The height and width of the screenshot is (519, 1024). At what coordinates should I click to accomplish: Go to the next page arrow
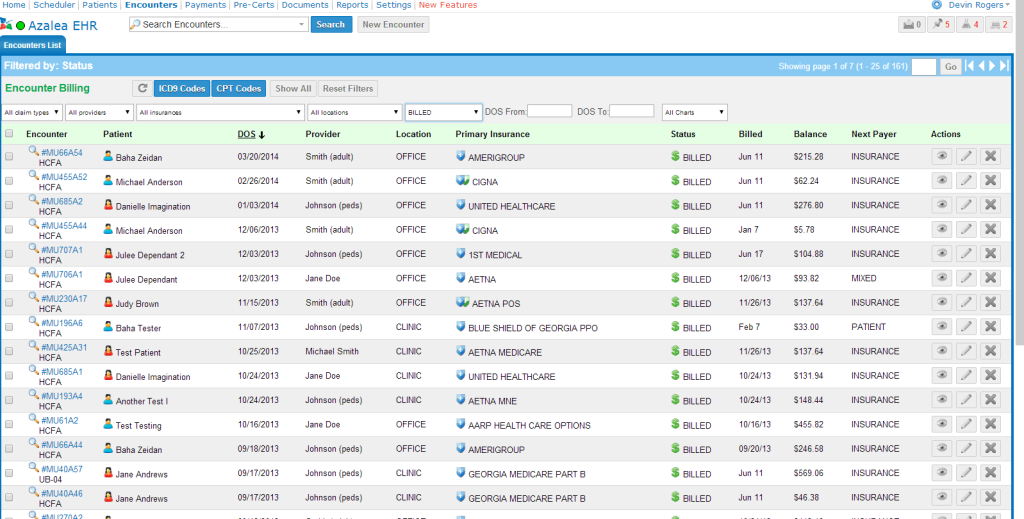click(992, 66)
